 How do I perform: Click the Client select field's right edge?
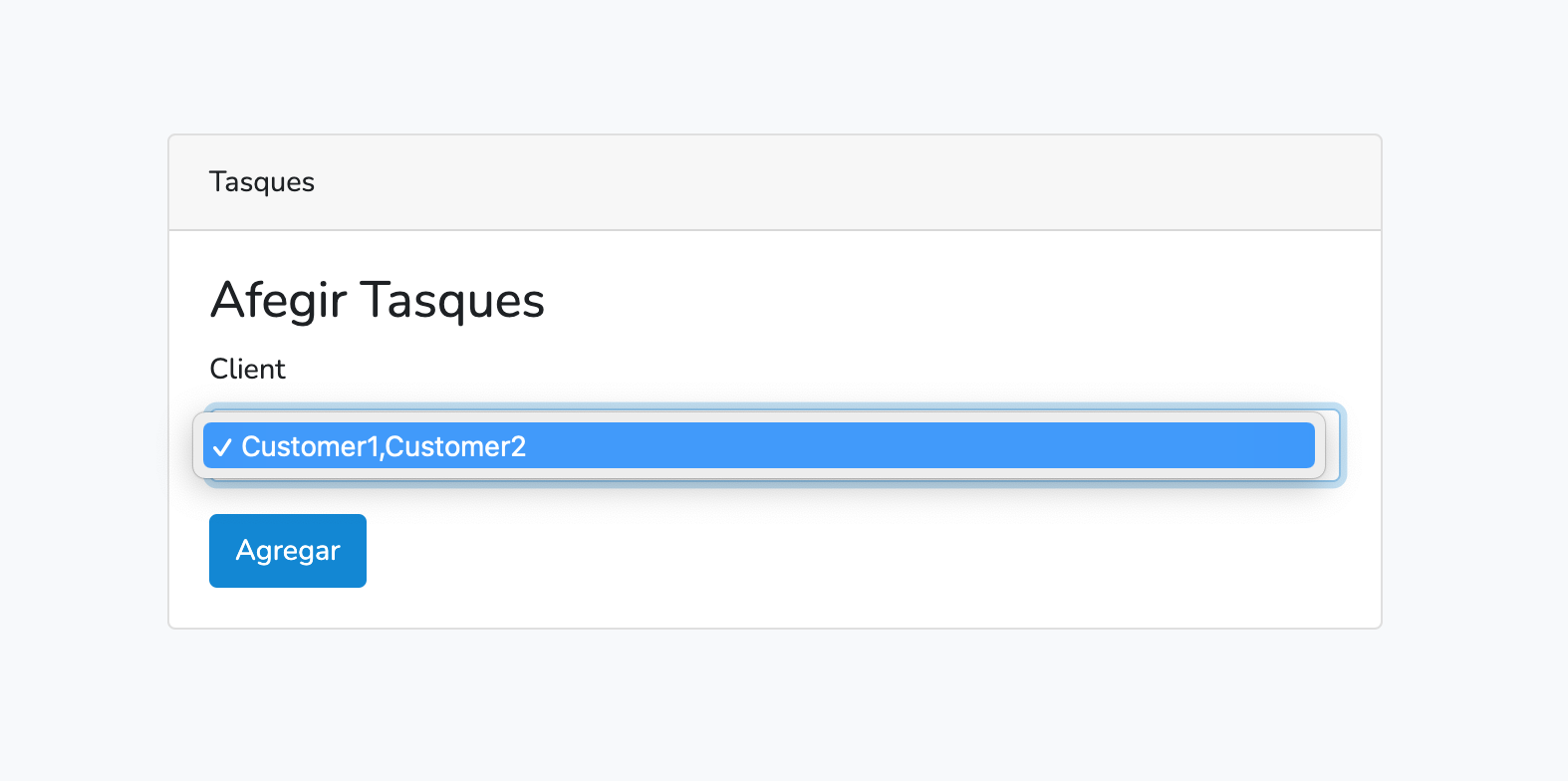(1333, 445)
